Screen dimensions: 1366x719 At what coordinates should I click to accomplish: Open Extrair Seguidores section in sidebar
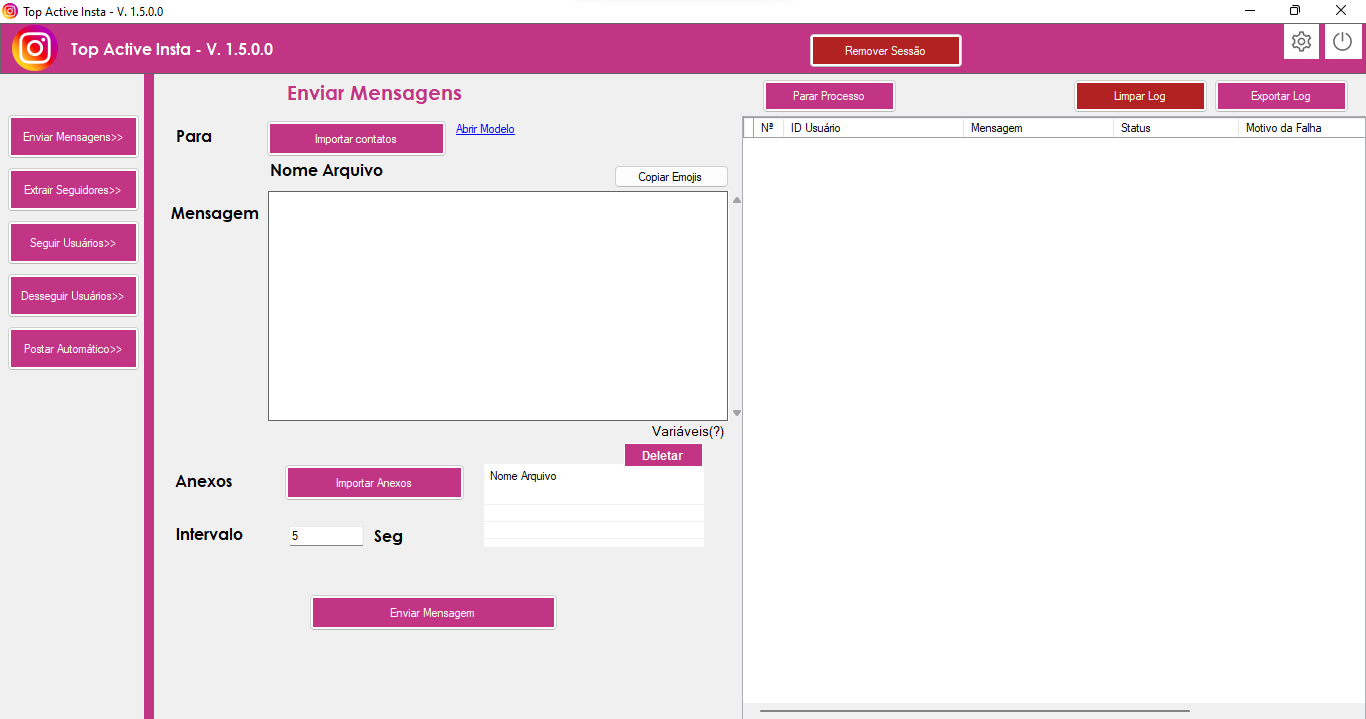pos(73,190)
